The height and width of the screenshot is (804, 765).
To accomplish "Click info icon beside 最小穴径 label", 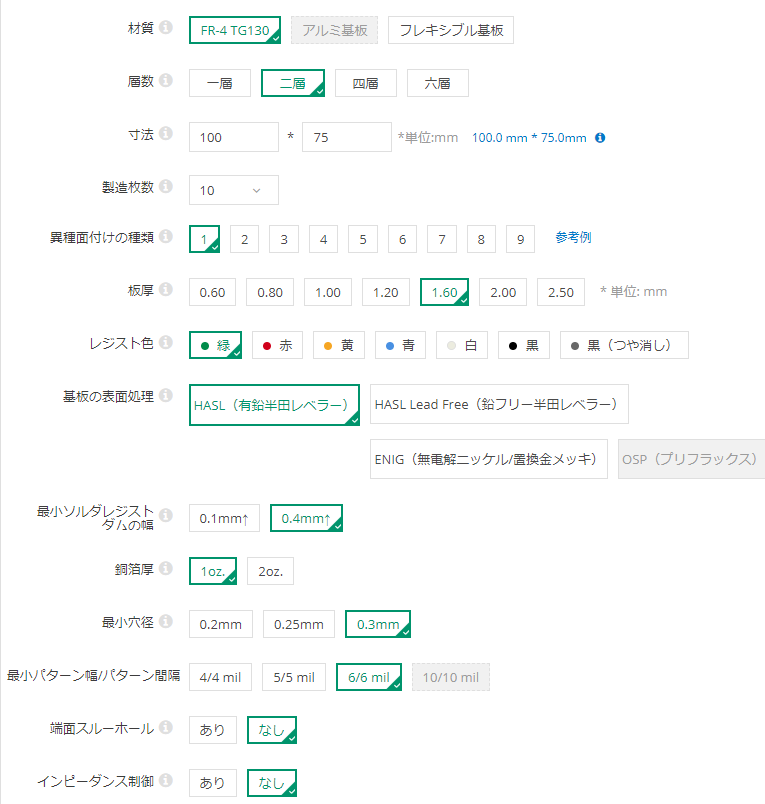I will point(166,621).
